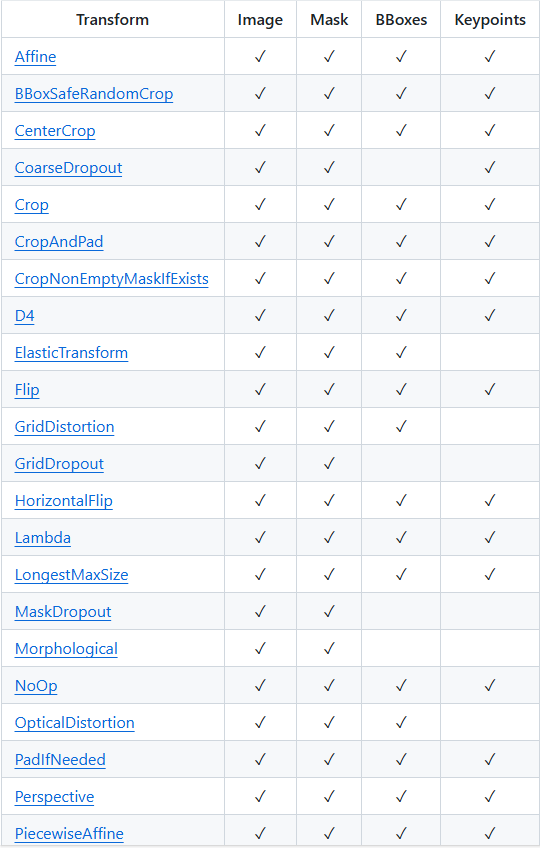Follow the PiecewiseAffine link

pyautogui.click(x=69, y=834)
